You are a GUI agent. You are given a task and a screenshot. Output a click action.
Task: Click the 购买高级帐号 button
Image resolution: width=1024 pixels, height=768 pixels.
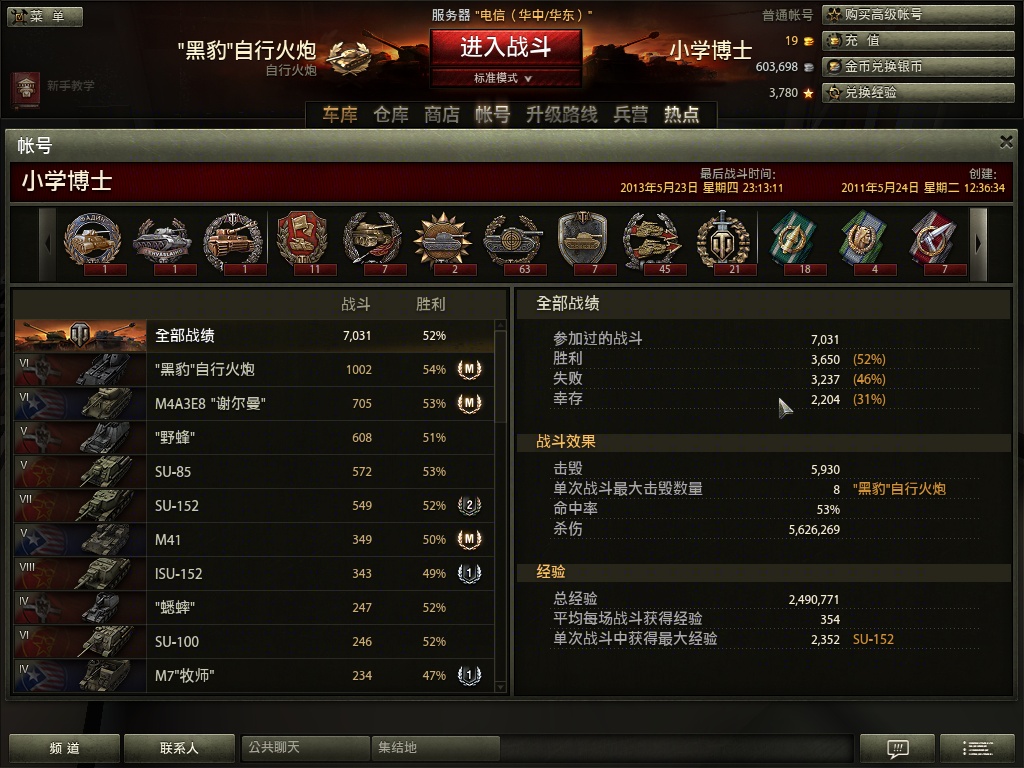point(918,14)
